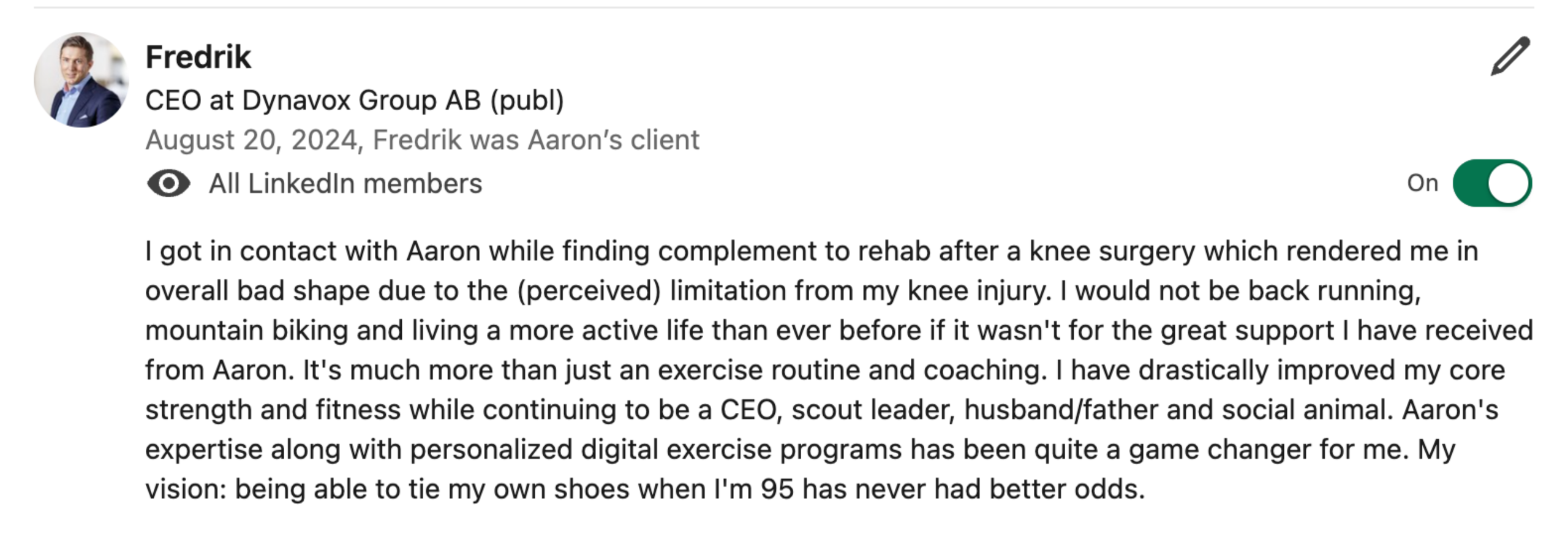Open the profile via the name Fredrik
This screenshot has width=1568, height=550.
click(198, 57)
